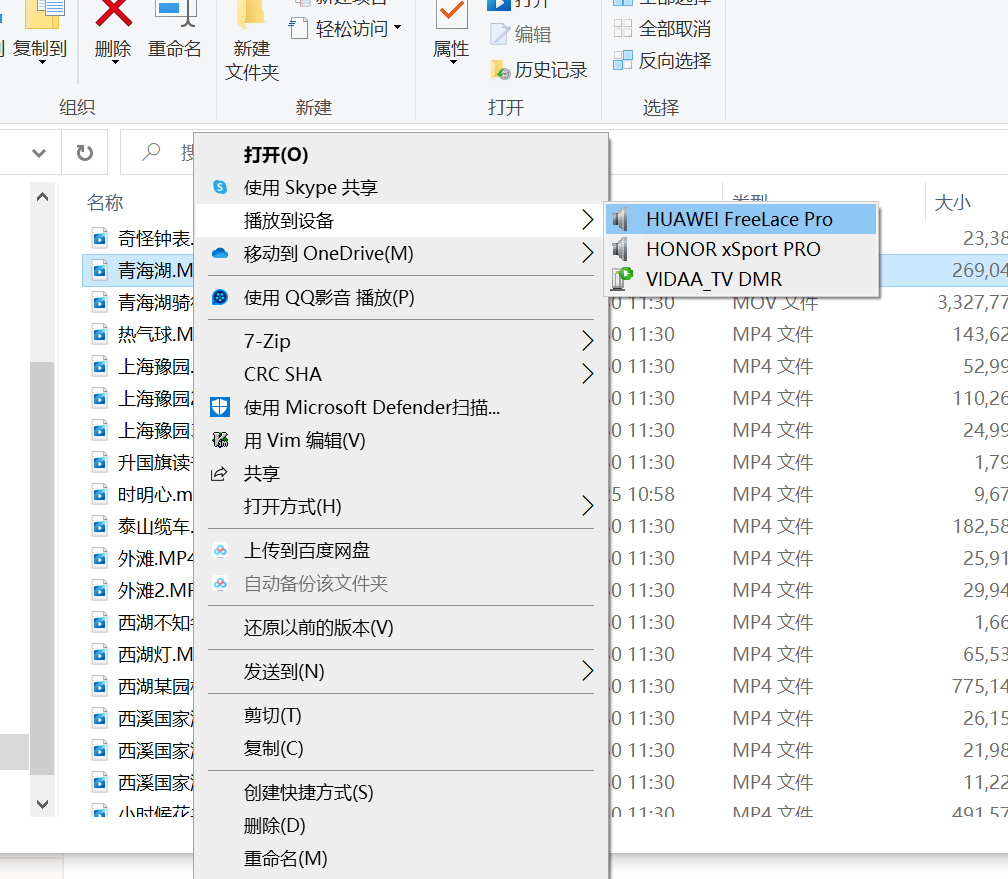The image size is (1008, 879).
Task: Cast to VIDAA_TV DMR device
Action: 741,279
